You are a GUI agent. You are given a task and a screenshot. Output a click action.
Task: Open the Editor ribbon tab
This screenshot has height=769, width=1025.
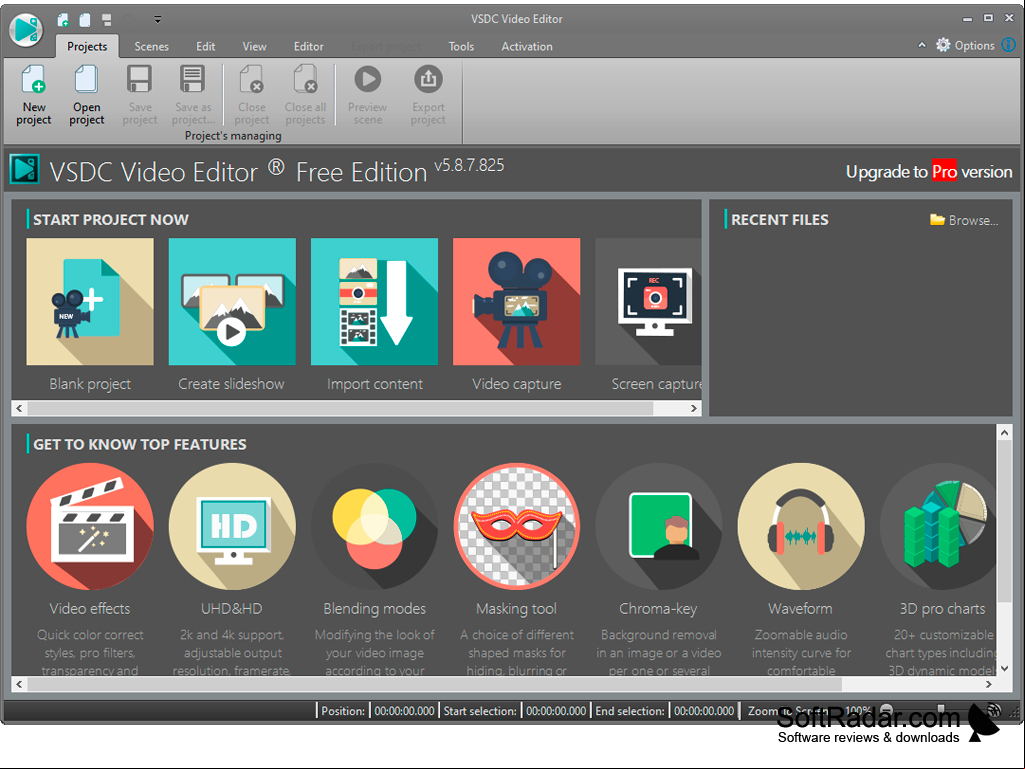309,46
